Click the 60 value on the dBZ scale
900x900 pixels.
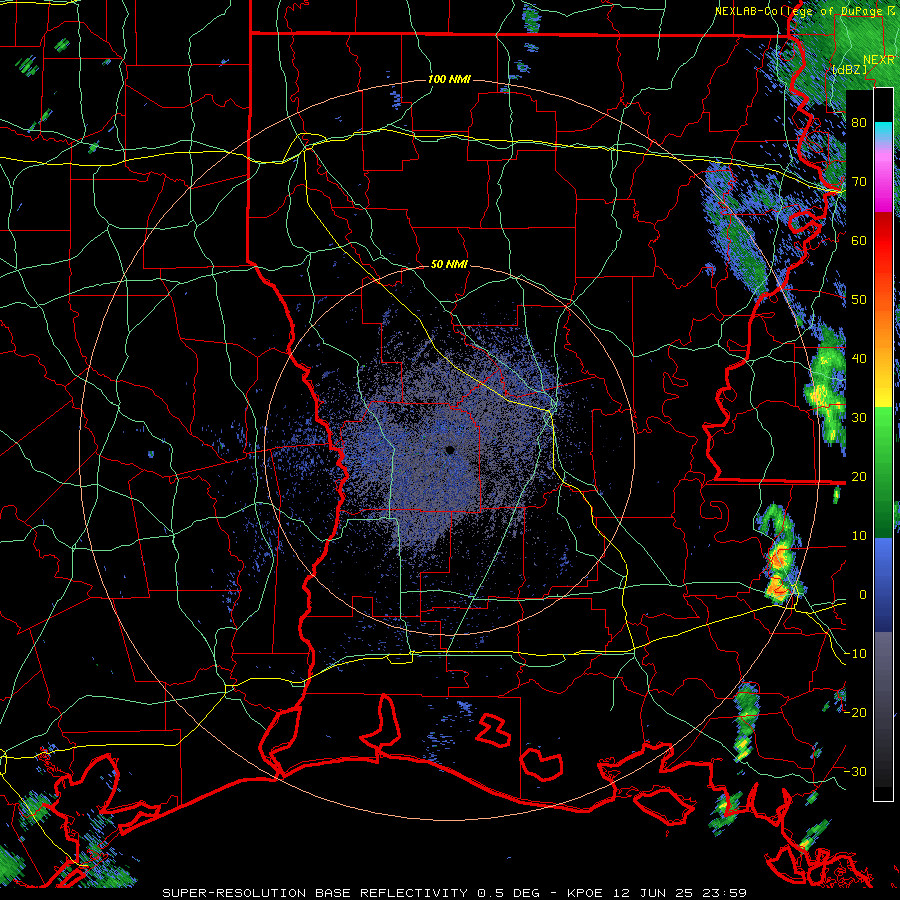[x=859, y=241]
